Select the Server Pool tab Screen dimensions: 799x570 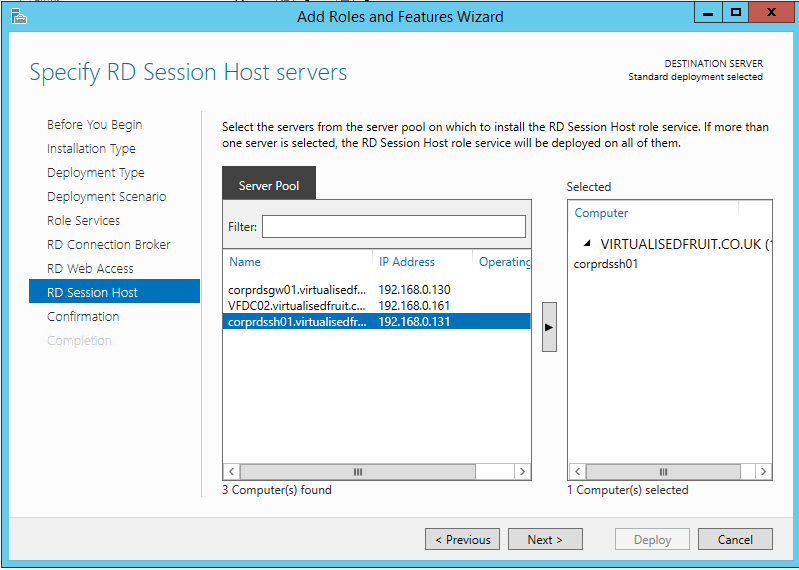269,186
